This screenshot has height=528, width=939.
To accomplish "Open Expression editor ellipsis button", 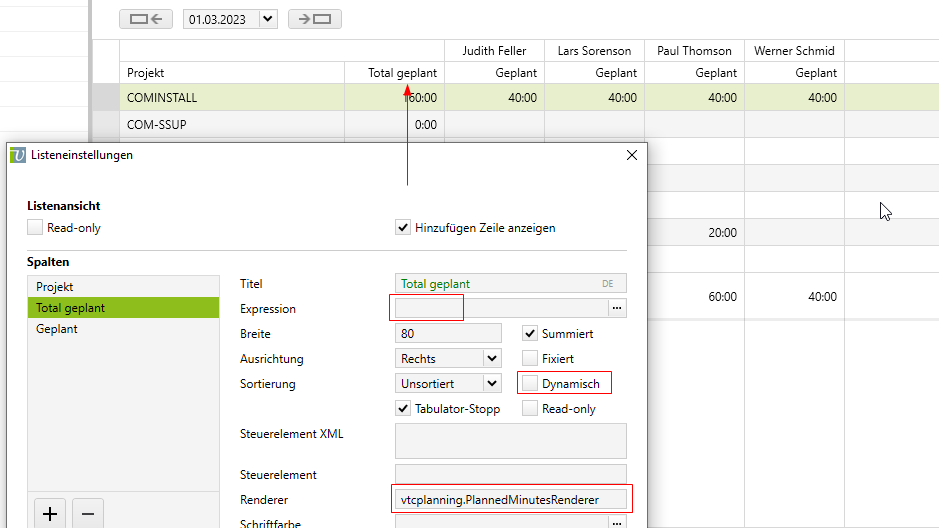I will 617,309.
